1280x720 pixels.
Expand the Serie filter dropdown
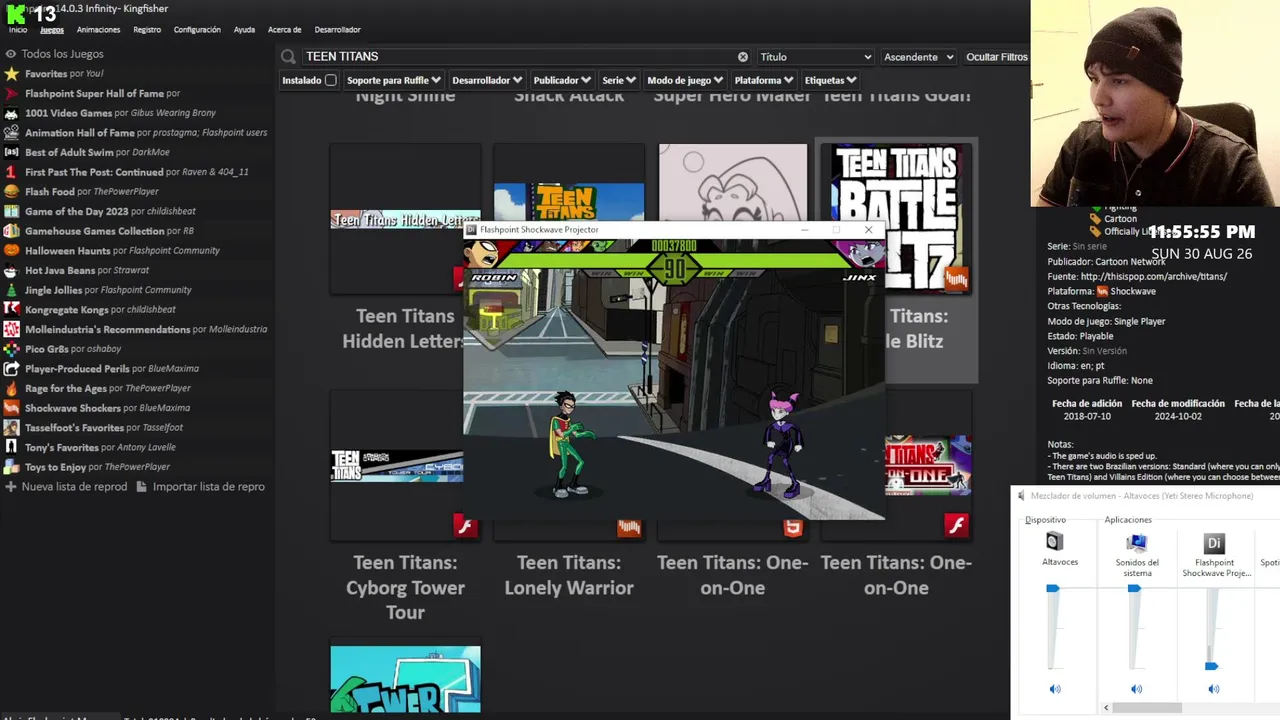(620, 80)
